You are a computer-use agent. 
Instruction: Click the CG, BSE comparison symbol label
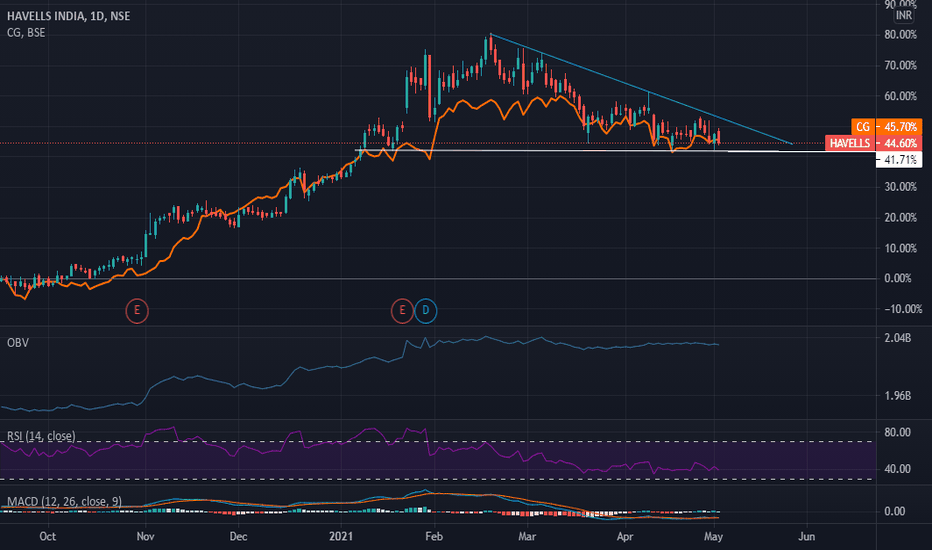pos(26,33)
